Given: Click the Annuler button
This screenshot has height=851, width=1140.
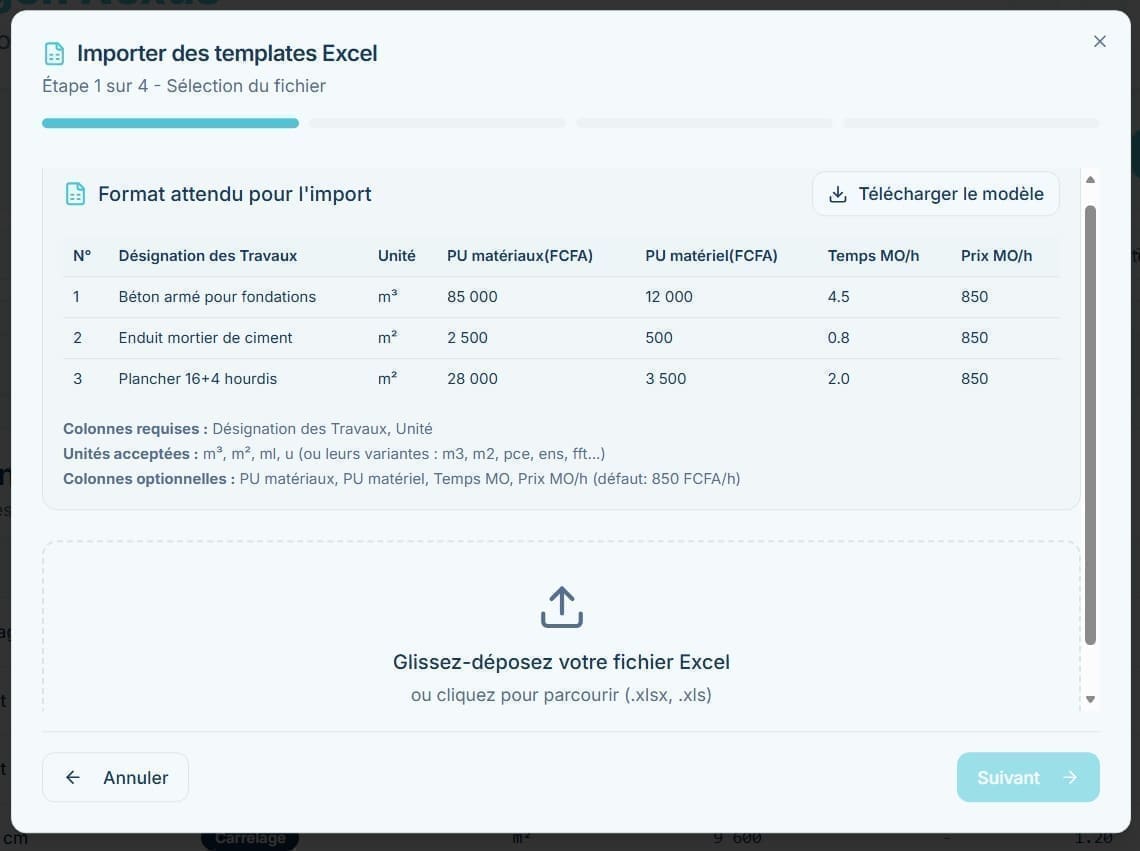Looking at the screenshot, I should (x=116, y=778).
